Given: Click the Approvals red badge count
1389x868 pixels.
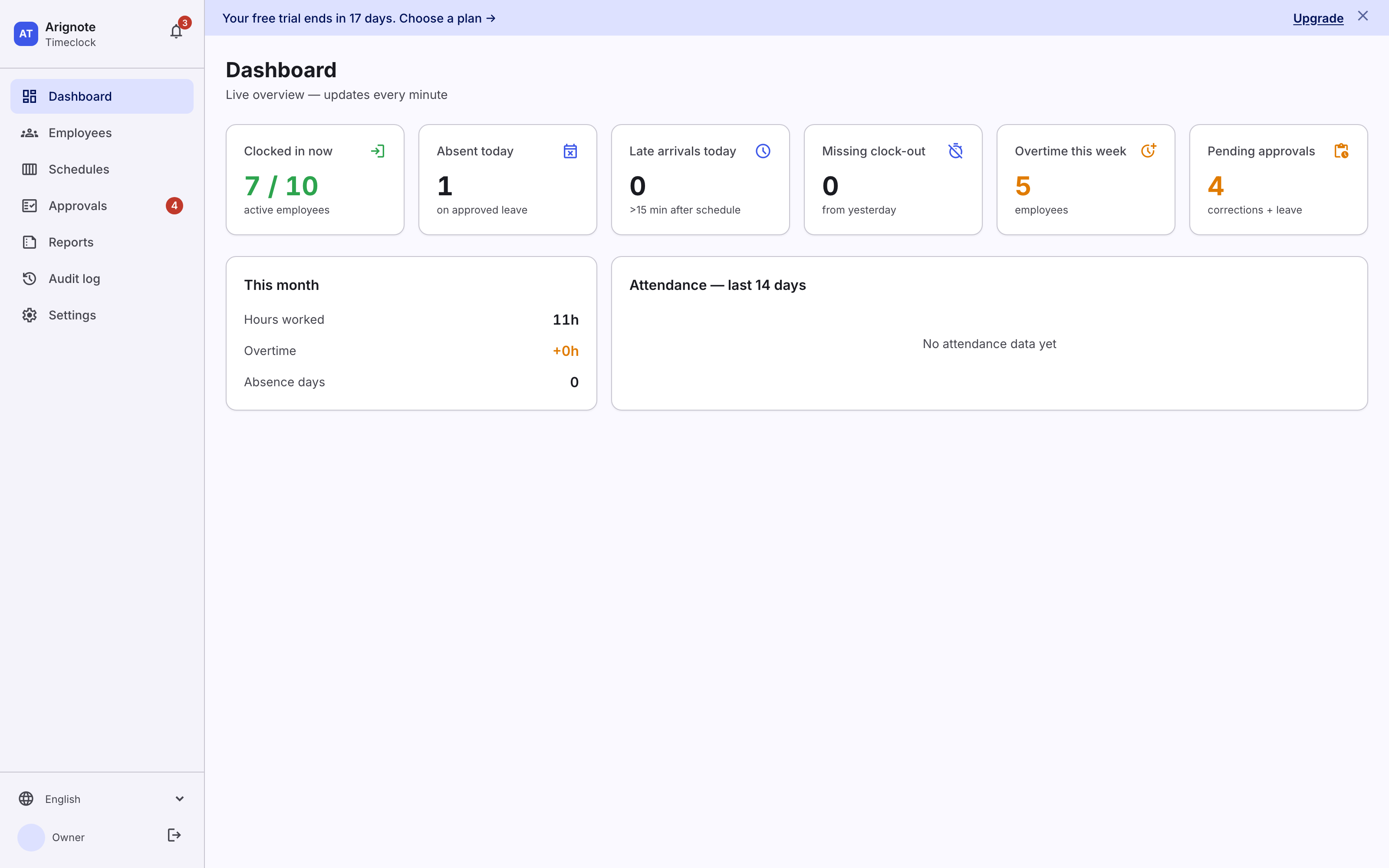Looking at the screenshot, I should pyautogui.click(x=174, y=206).
